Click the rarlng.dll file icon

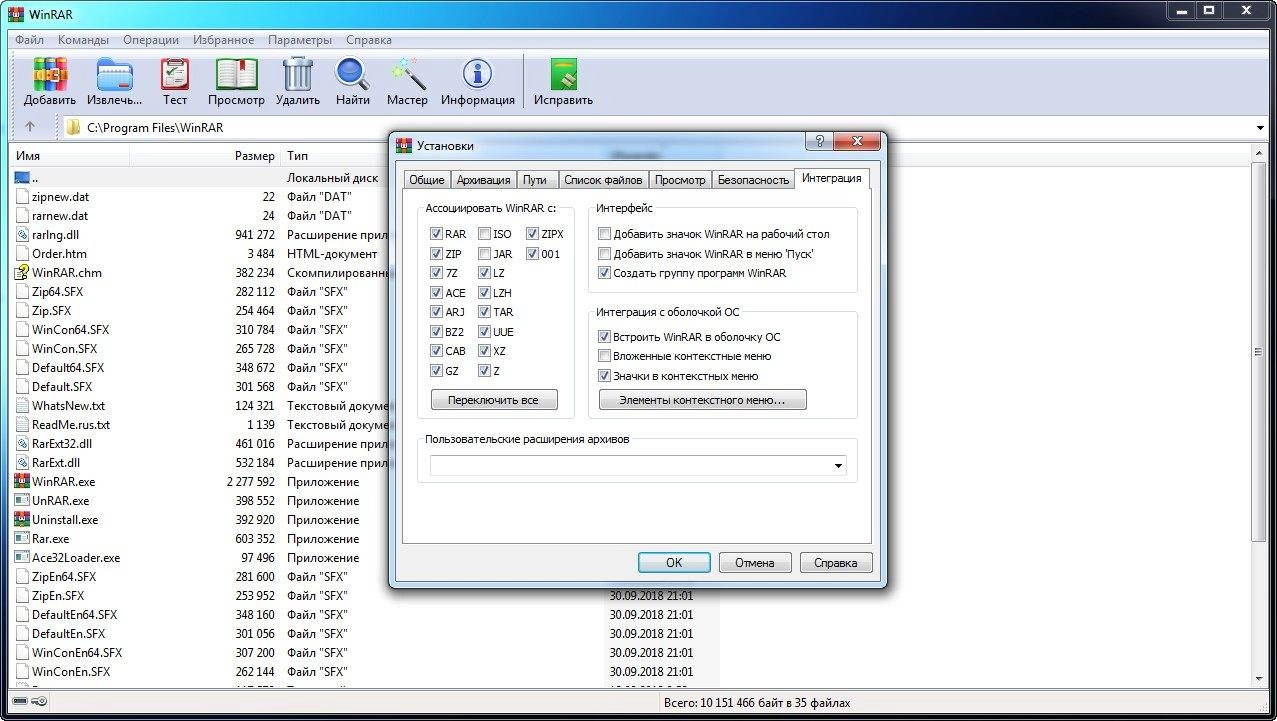[x=23, y=235]
